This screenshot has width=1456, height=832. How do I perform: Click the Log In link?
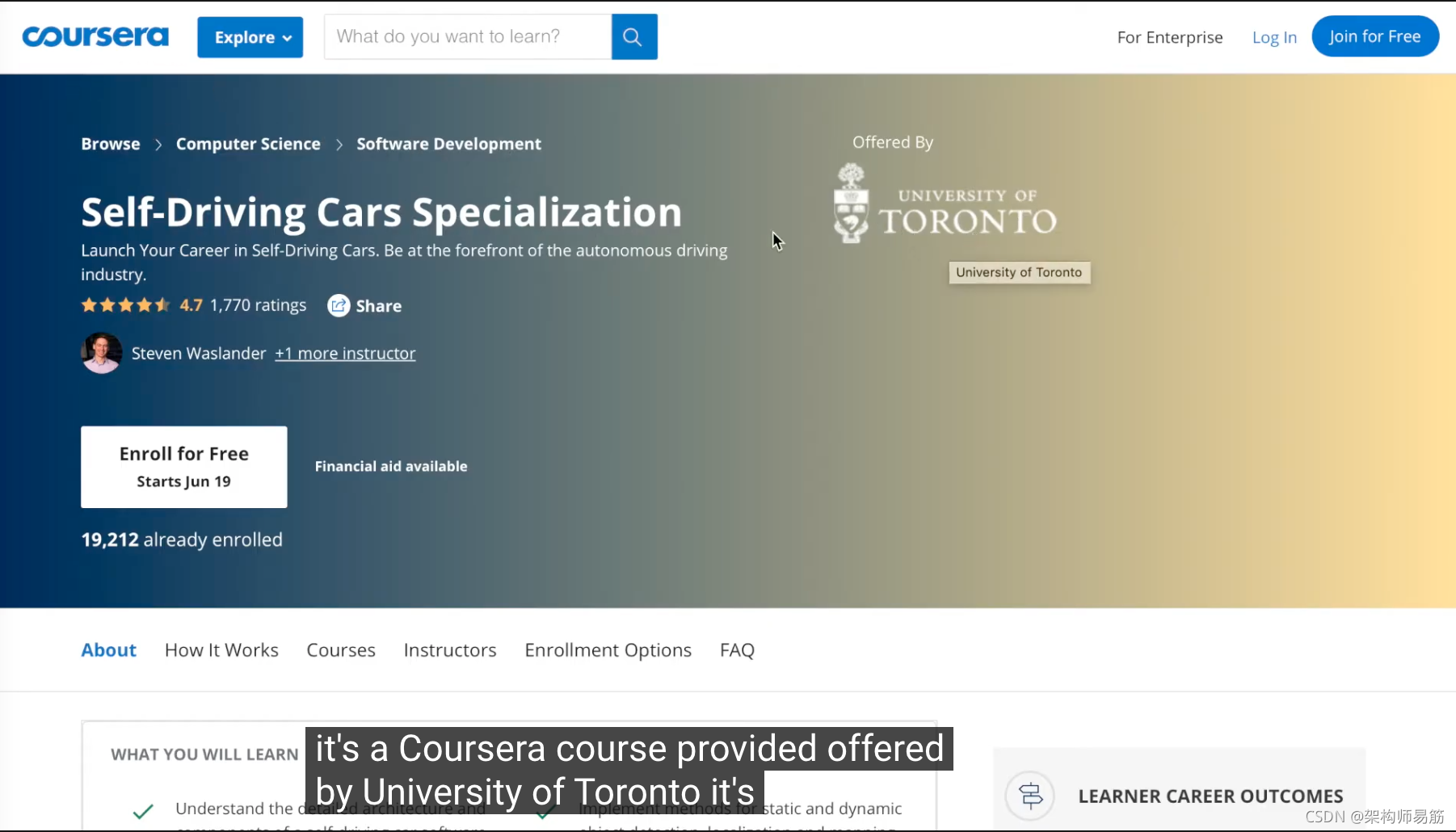point(1274,37)
